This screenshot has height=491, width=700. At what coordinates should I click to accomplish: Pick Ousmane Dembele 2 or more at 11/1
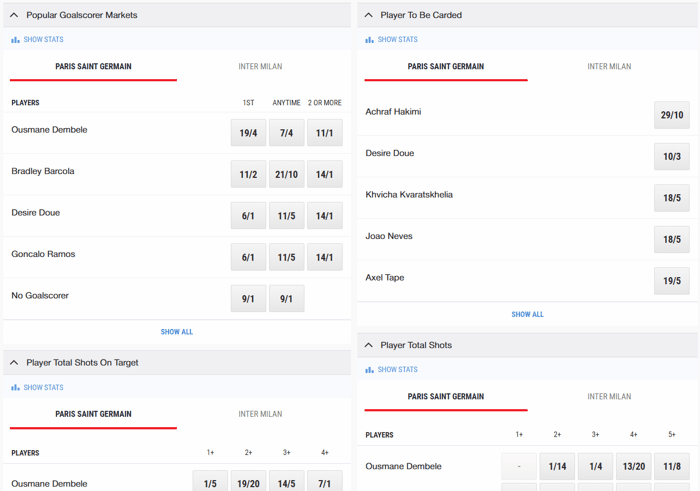325,133
